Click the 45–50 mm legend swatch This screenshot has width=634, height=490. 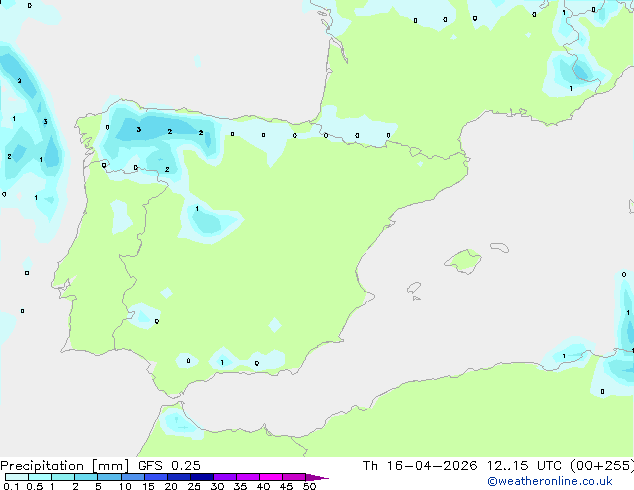click(x=294, y=477)
